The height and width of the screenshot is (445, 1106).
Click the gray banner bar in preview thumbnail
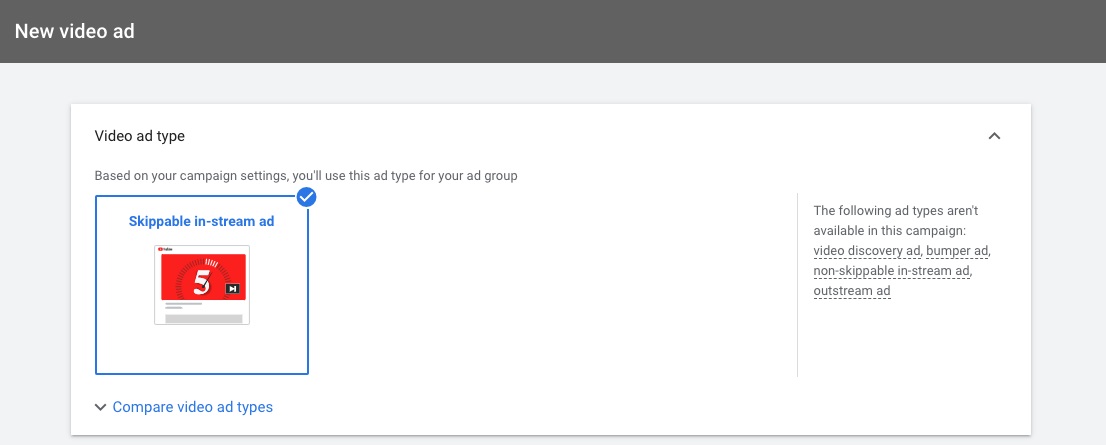pos(203,319)
